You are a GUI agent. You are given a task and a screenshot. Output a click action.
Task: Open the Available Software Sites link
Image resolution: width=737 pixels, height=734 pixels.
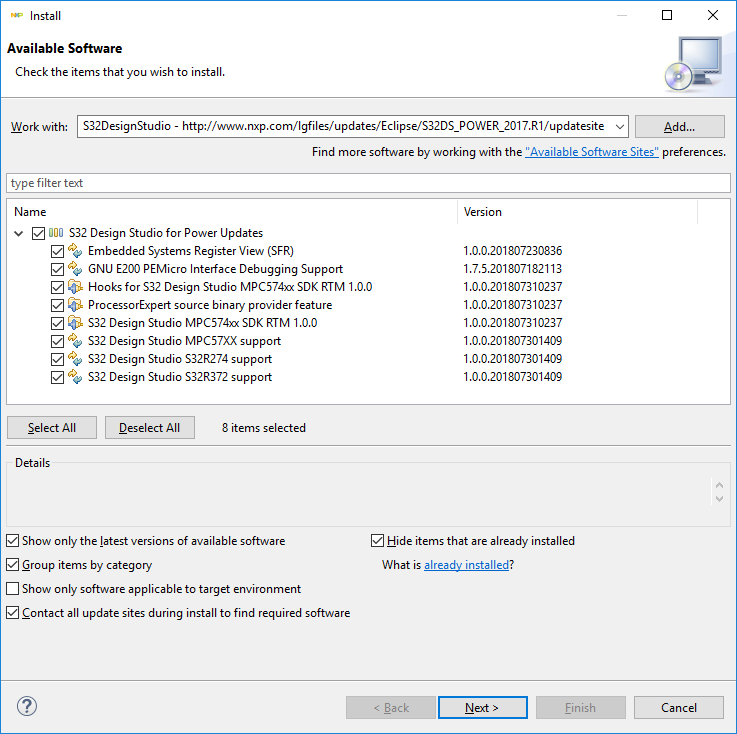coord(591,152)
